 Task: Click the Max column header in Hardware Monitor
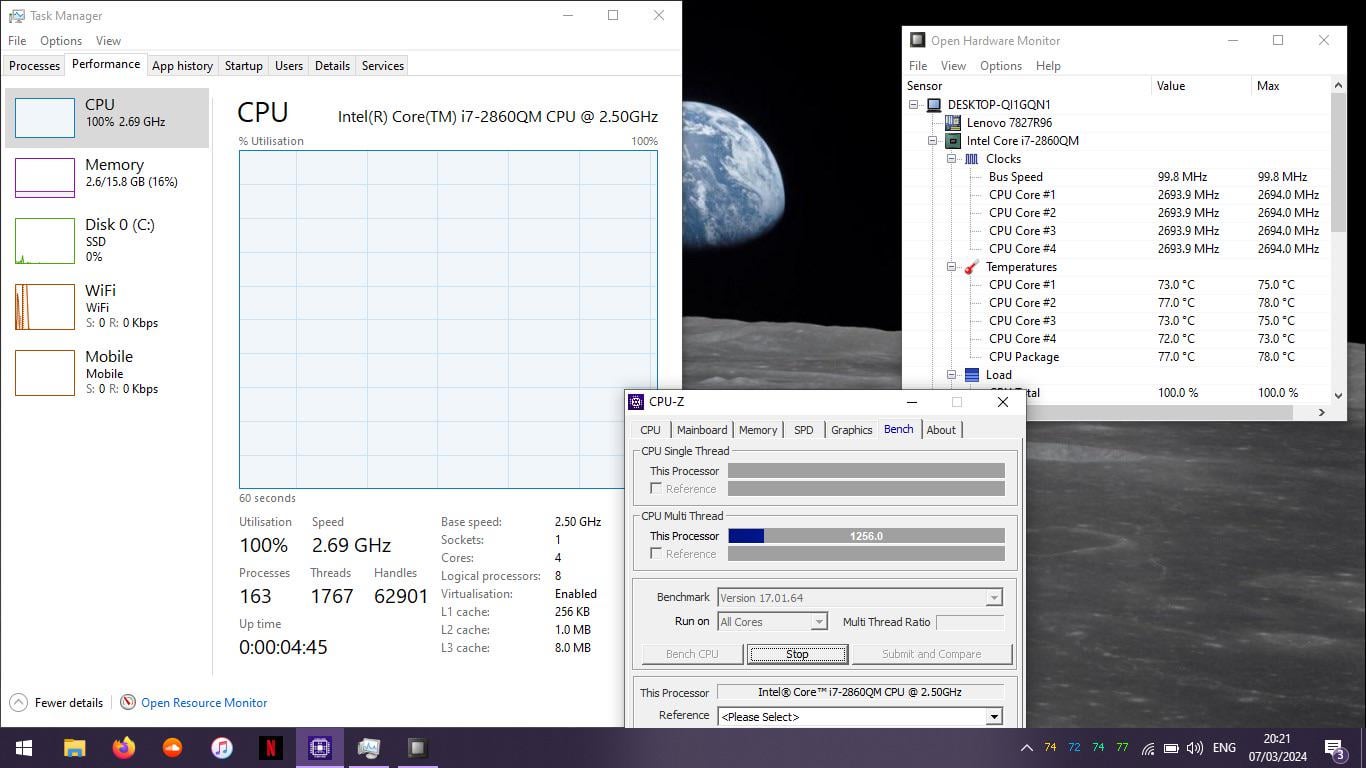(x=1290, y=86)
